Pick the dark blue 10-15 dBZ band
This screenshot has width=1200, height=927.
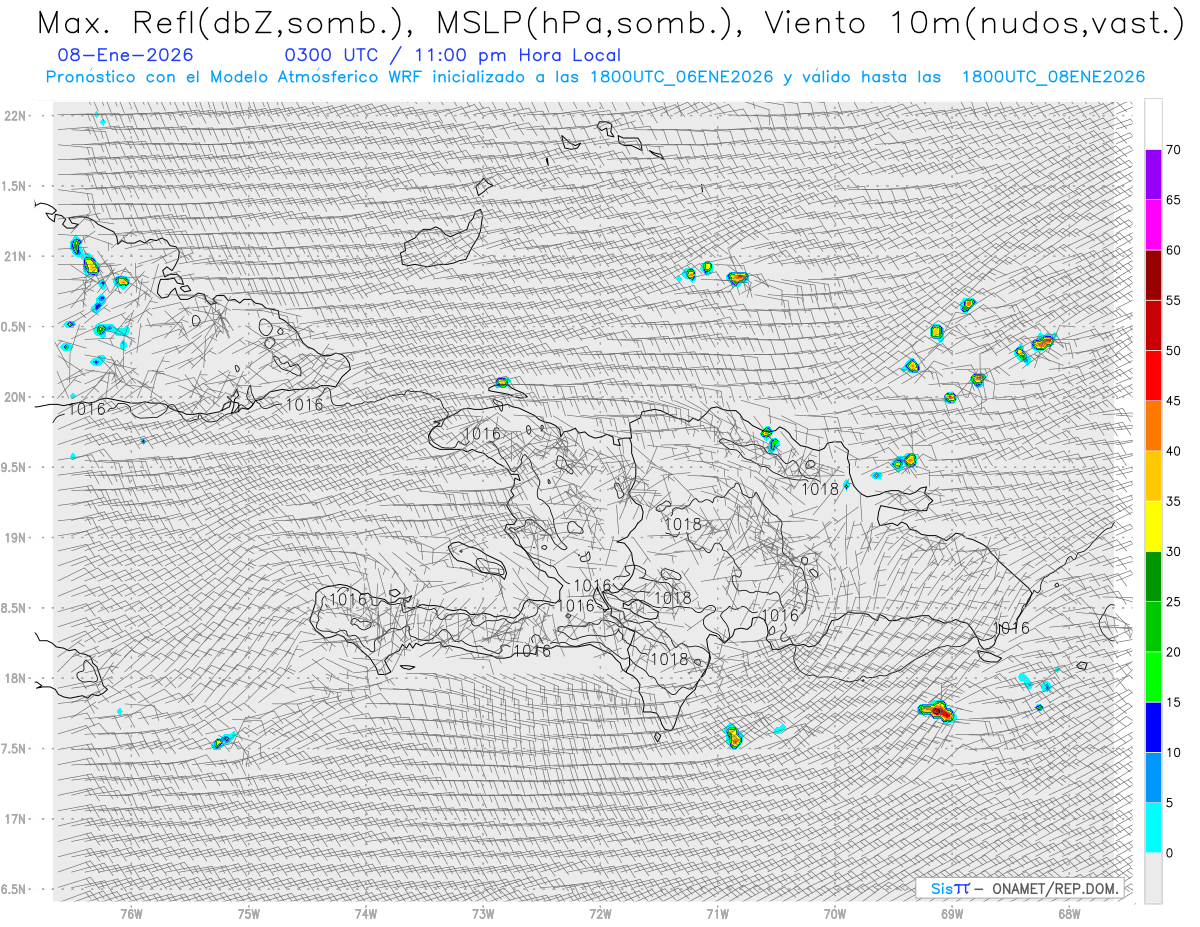pyautogui.click(x=1153, y=727)
